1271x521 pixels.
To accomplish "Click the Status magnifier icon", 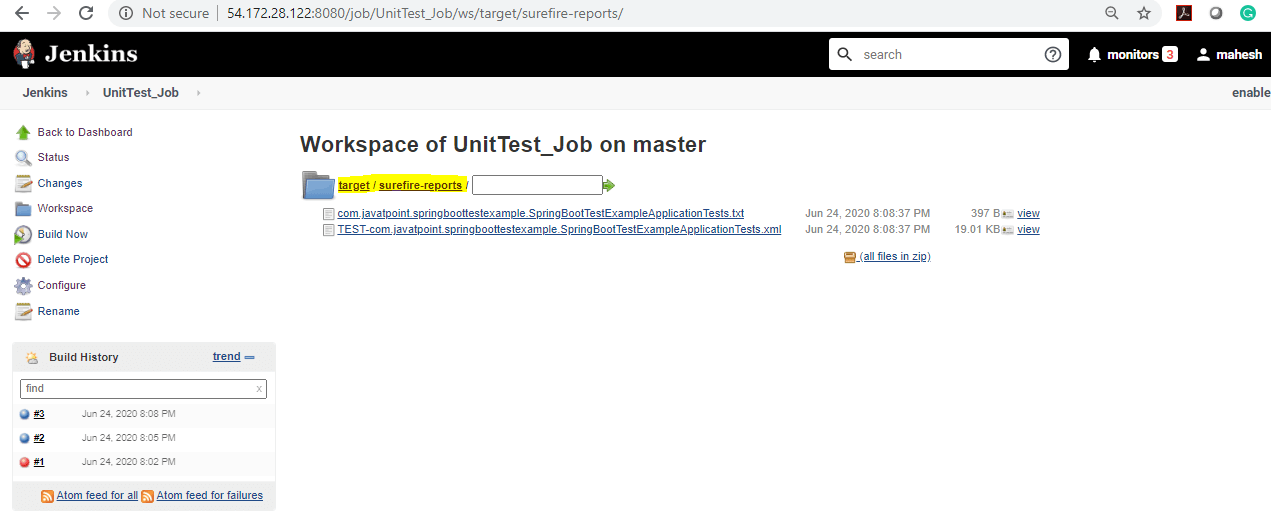I will click(x=23, y=157).
